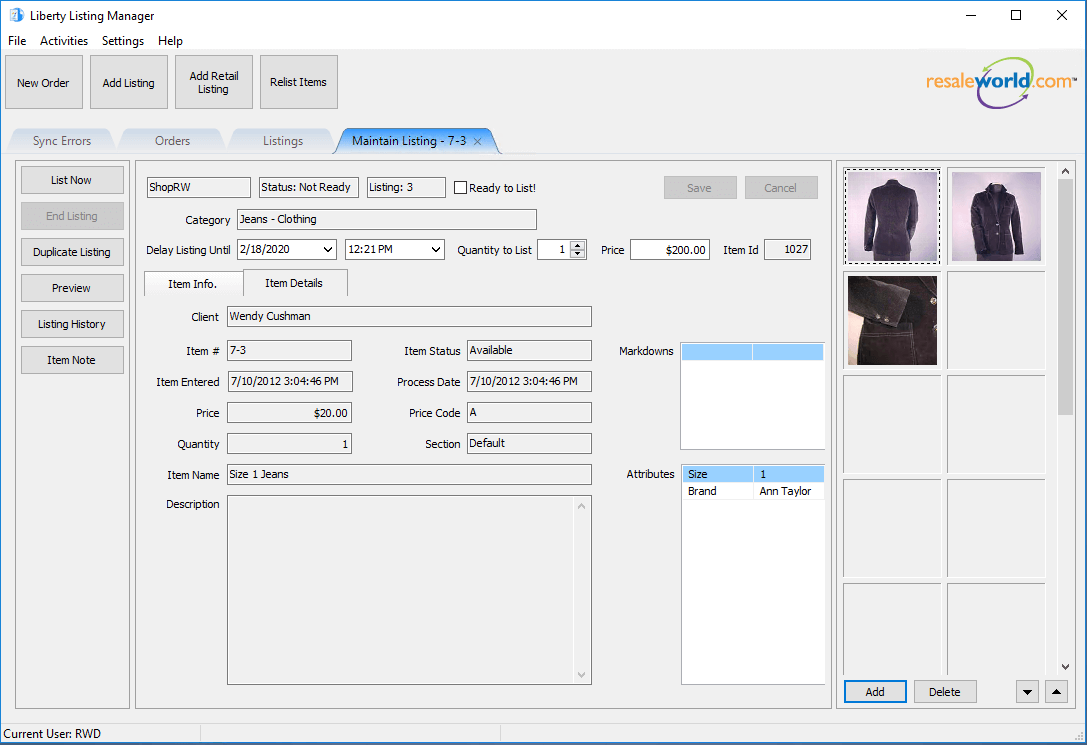Open the File menu
1087x745 pixels.
pyautogui.click(x=17, y=41)
